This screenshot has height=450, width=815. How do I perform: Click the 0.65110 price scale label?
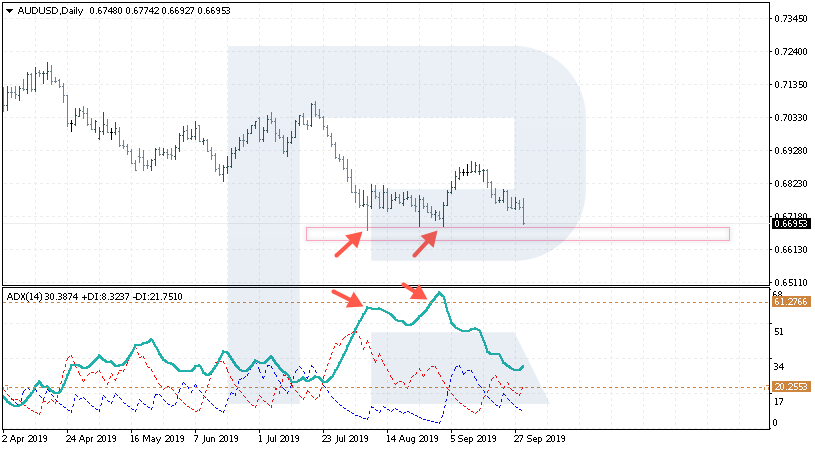[x=791, y=283]
